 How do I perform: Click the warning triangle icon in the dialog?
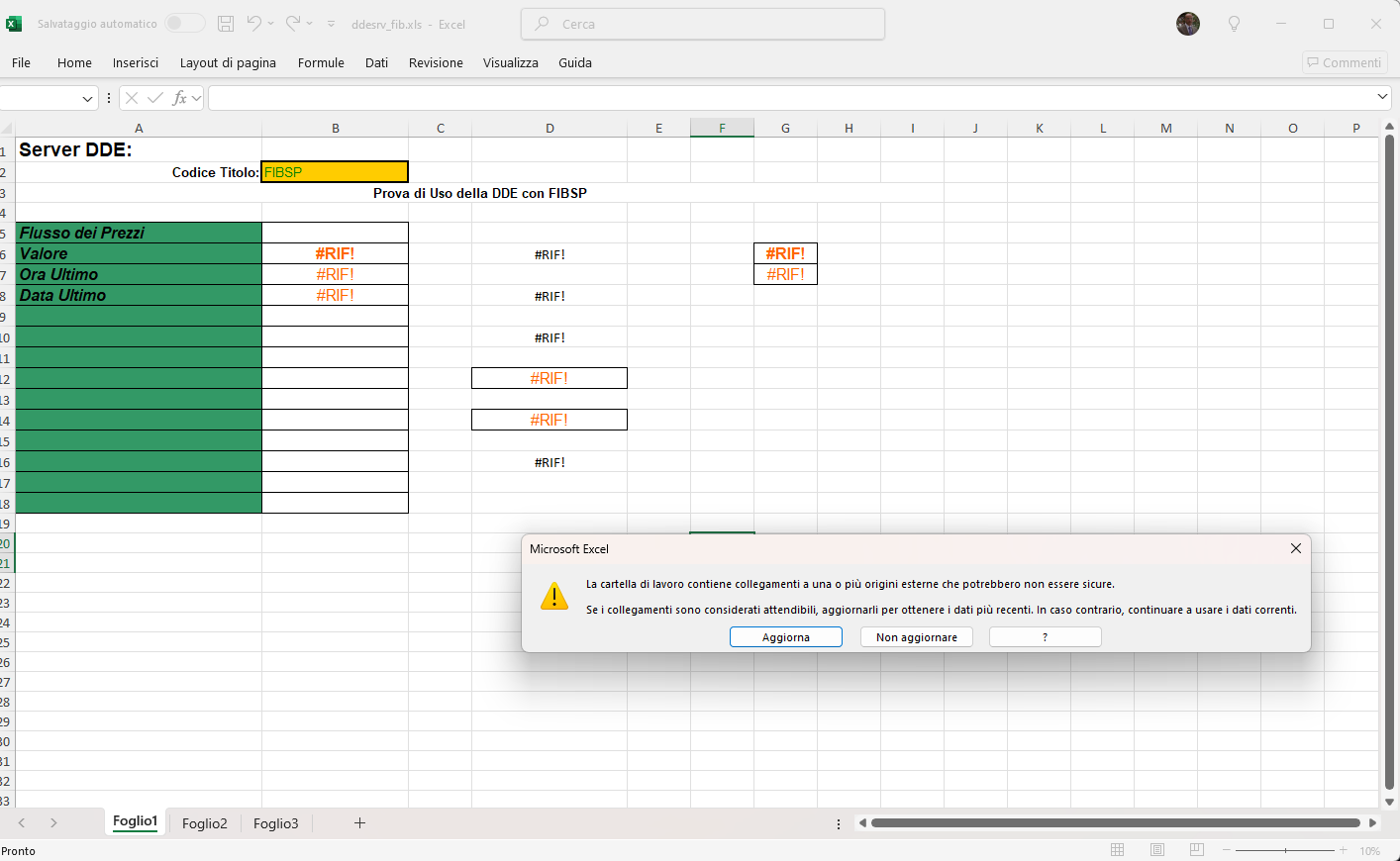click(x=554, y=596)
